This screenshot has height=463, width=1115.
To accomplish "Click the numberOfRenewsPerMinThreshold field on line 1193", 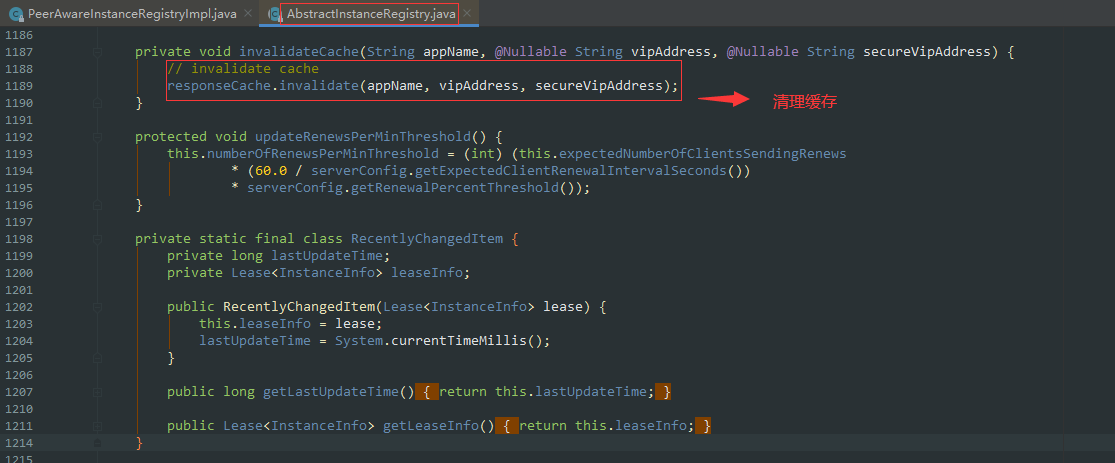I will (323, 154).
